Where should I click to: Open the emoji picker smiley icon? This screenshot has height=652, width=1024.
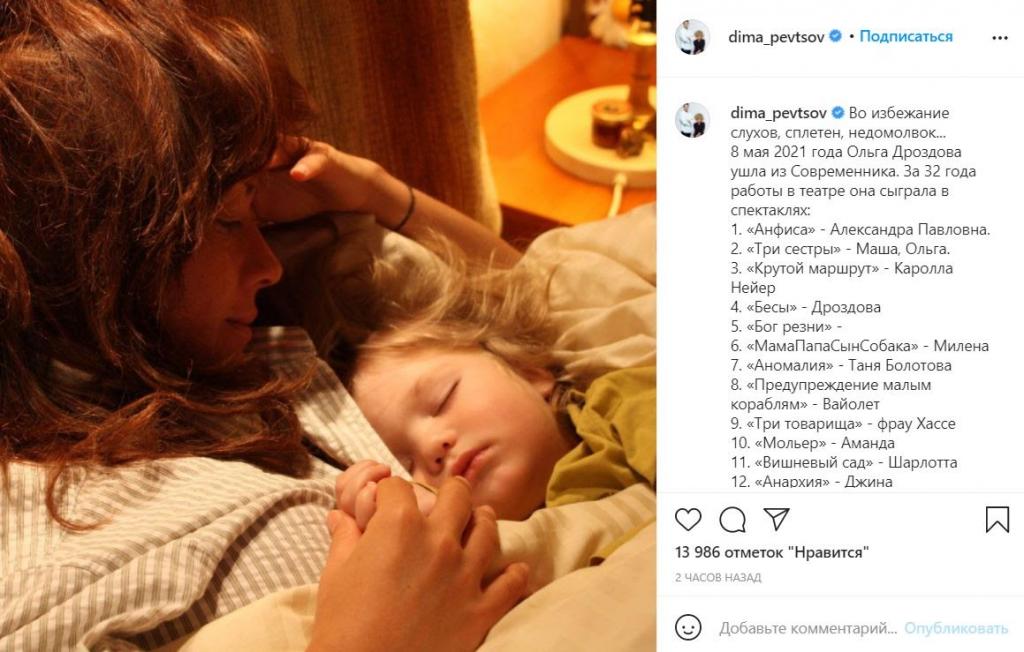[688, 627]
